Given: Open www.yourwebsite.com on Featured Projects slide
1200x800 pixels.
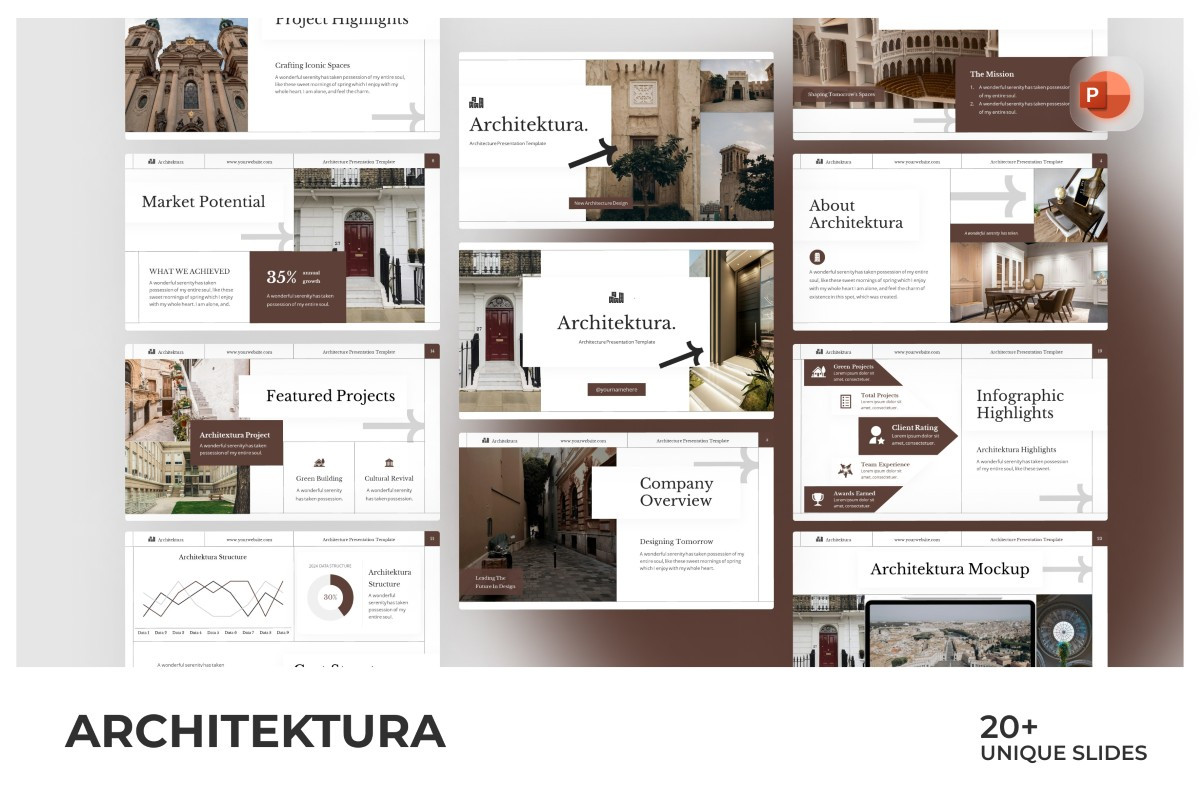Looking at the screenshot, I should click(x=247, y=352).
